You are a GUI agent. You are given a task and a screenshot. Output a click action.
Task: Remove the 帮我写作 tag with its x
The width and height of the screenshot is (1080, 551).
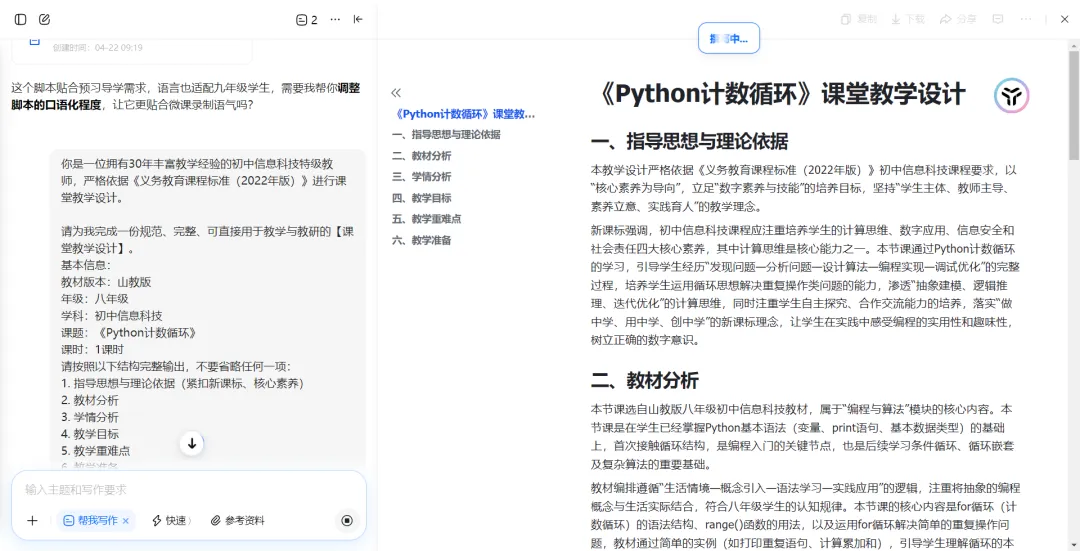click(125, 521)
